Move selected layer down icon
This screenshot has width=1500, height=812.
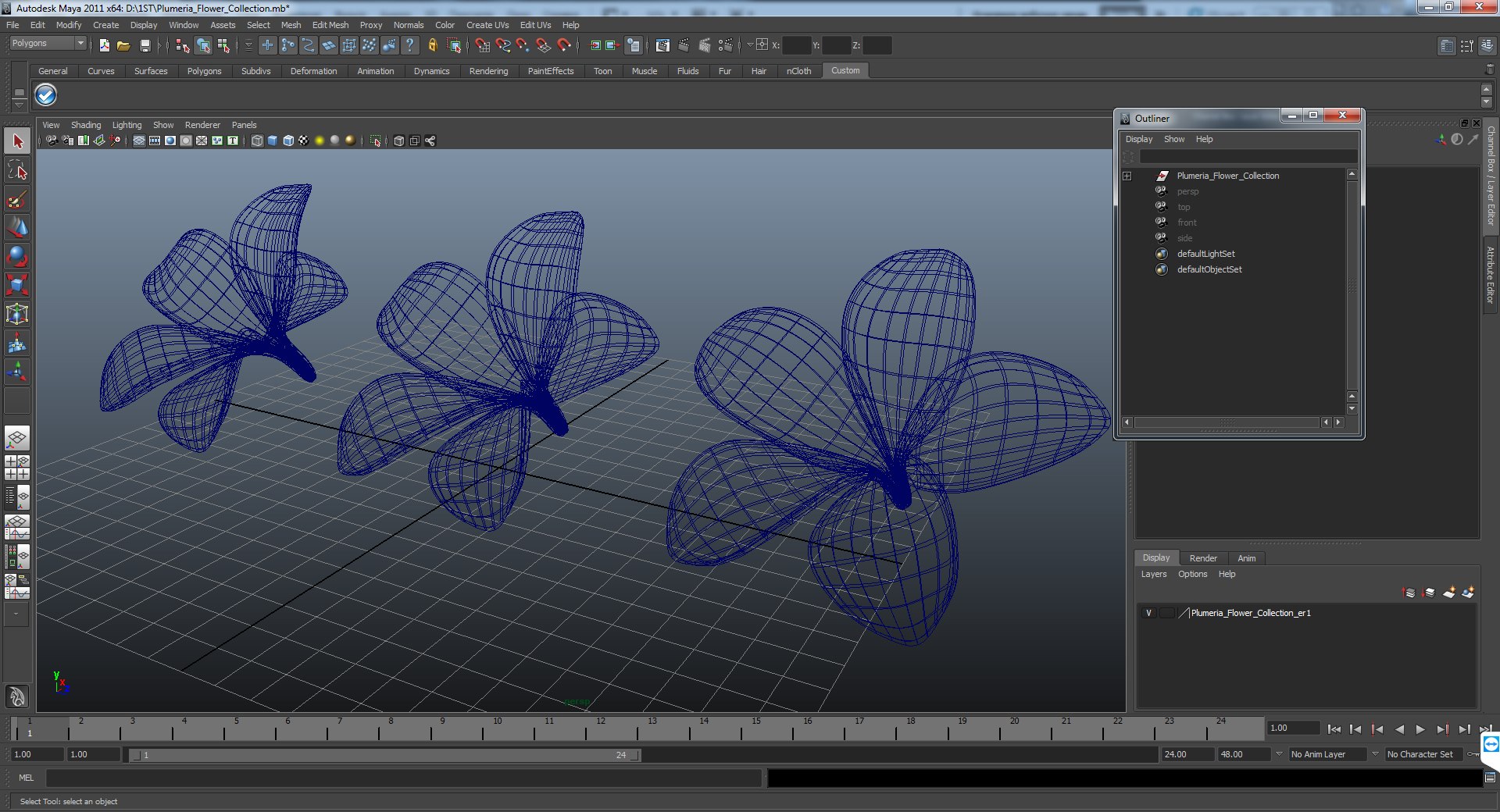1429,593
